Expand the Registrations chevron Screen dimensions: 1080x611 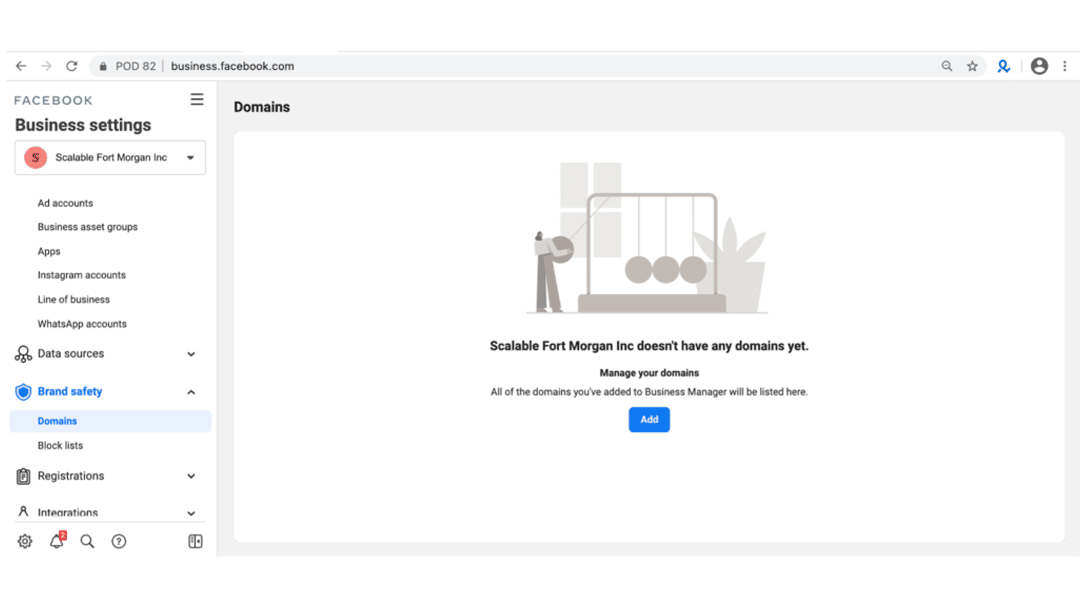(191, 476)
